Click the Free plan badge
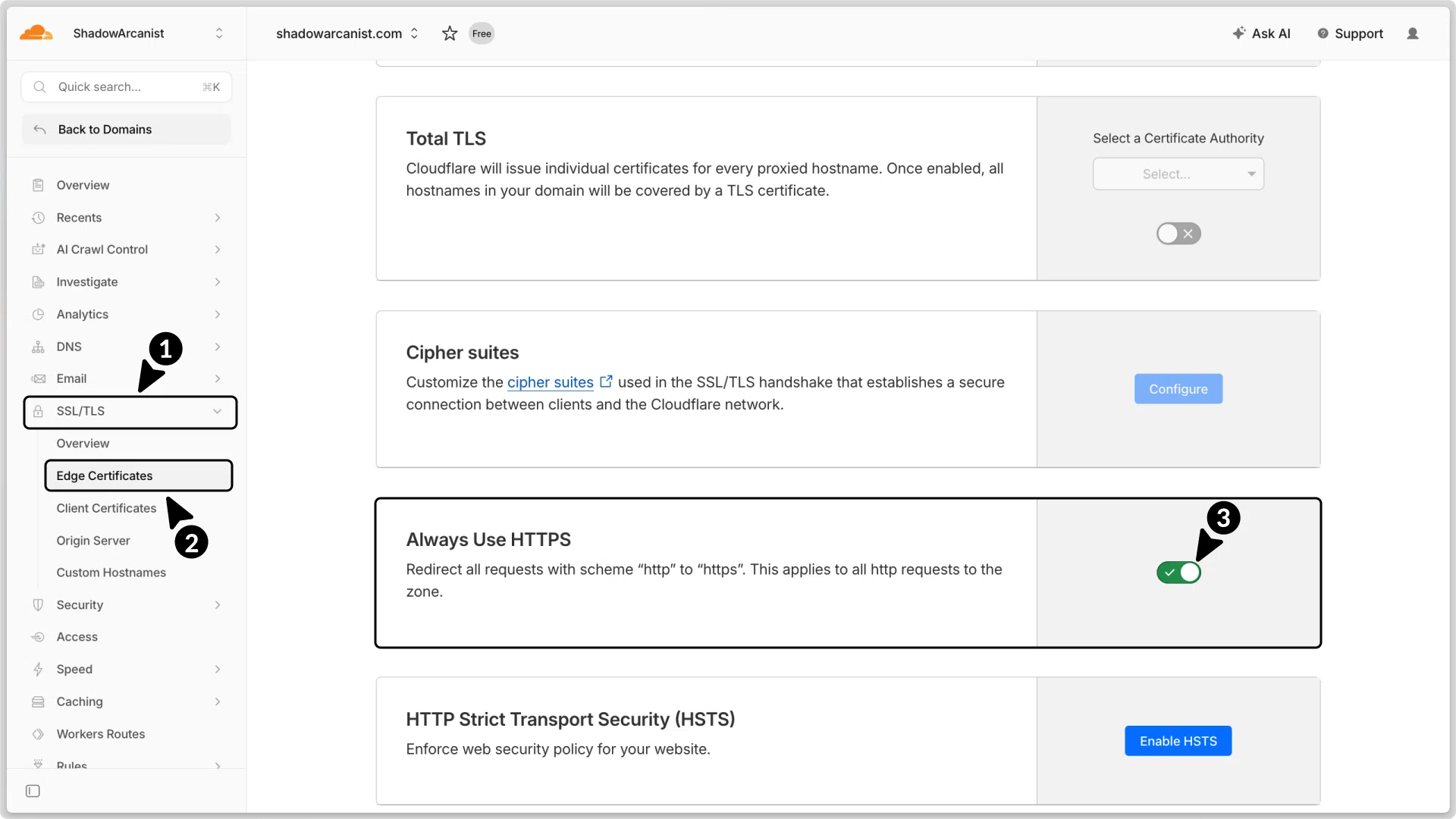 click(x=482, y=33)
